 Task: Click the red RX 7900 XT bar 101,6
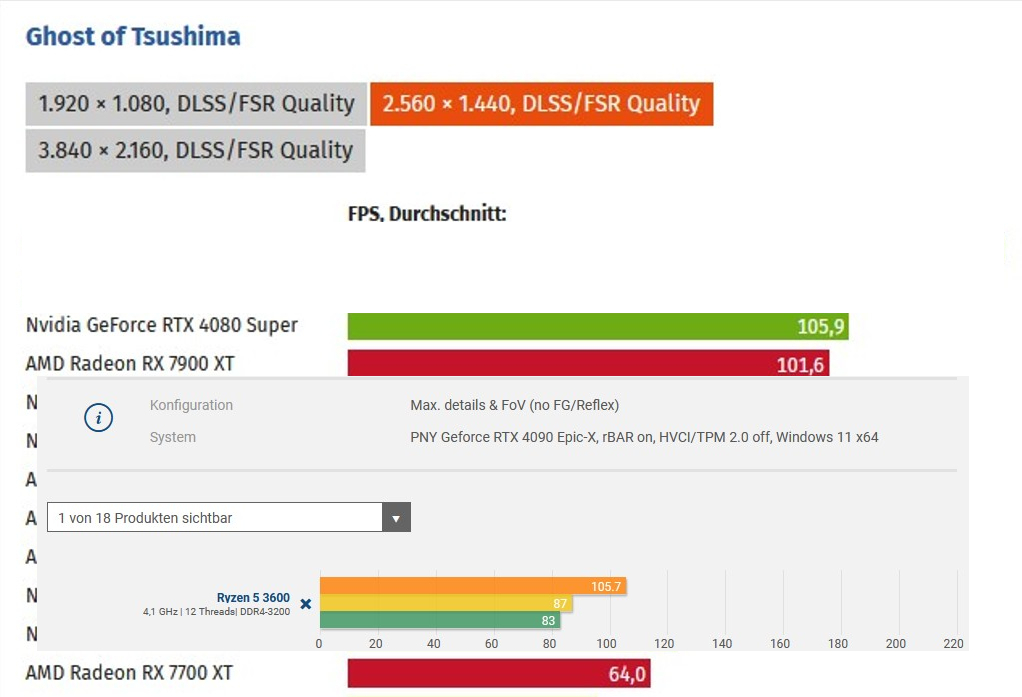(589, 363)
